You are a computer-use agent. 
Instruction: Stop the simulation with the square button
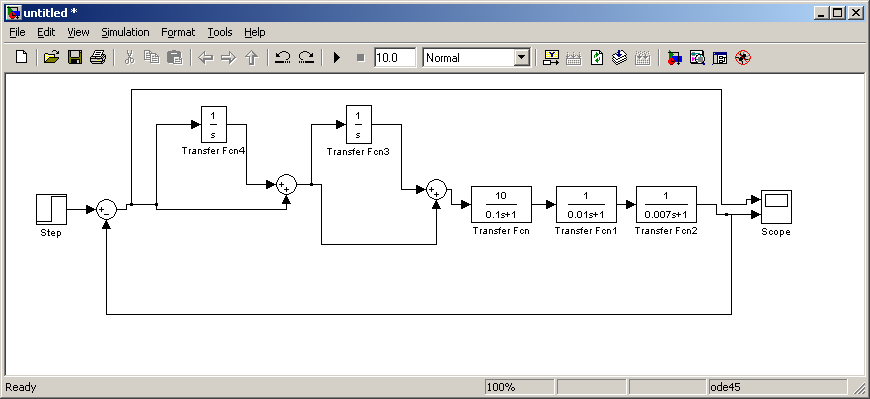click(x=360, y=58)
